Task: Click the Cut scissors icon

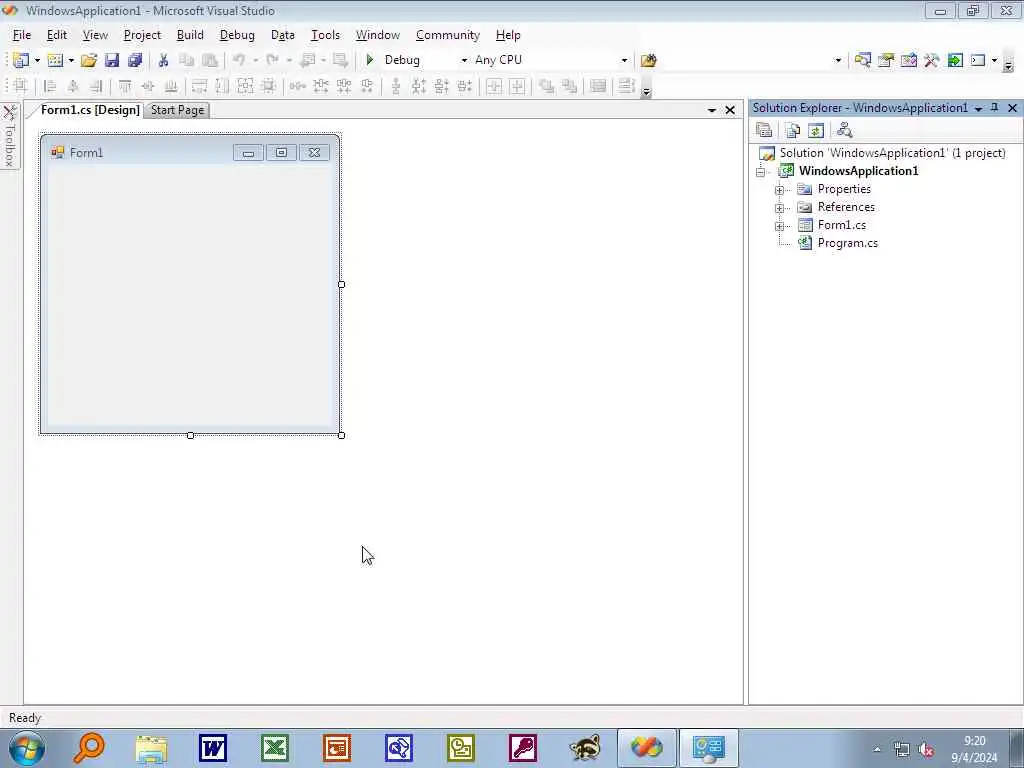Action: 163,60
